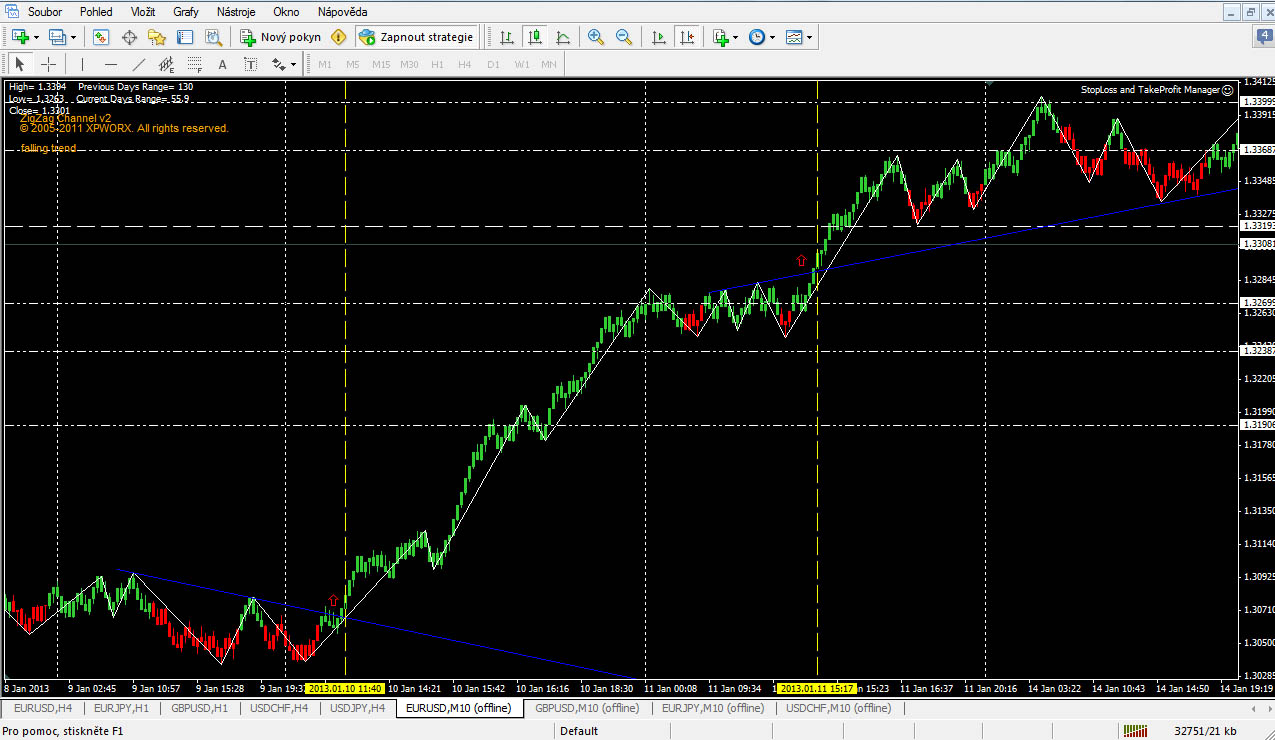Click the Nový pokyn button
Screen dimensions: 1275x740
(x=280, y=37)
